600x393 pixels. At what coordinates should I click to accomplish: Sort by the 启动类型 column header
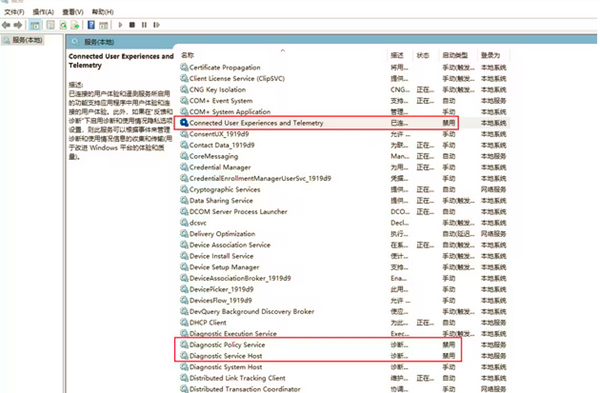(455, 55)
